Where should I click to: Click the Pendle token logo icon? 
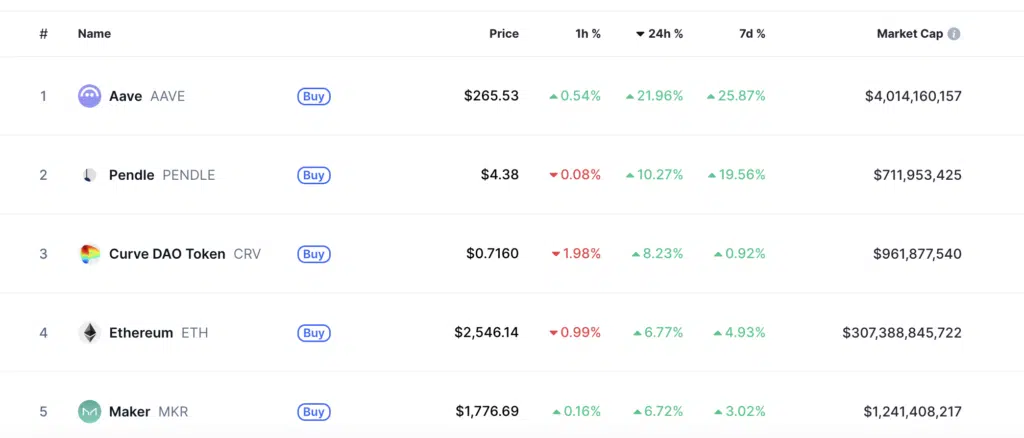pos(89,175)
